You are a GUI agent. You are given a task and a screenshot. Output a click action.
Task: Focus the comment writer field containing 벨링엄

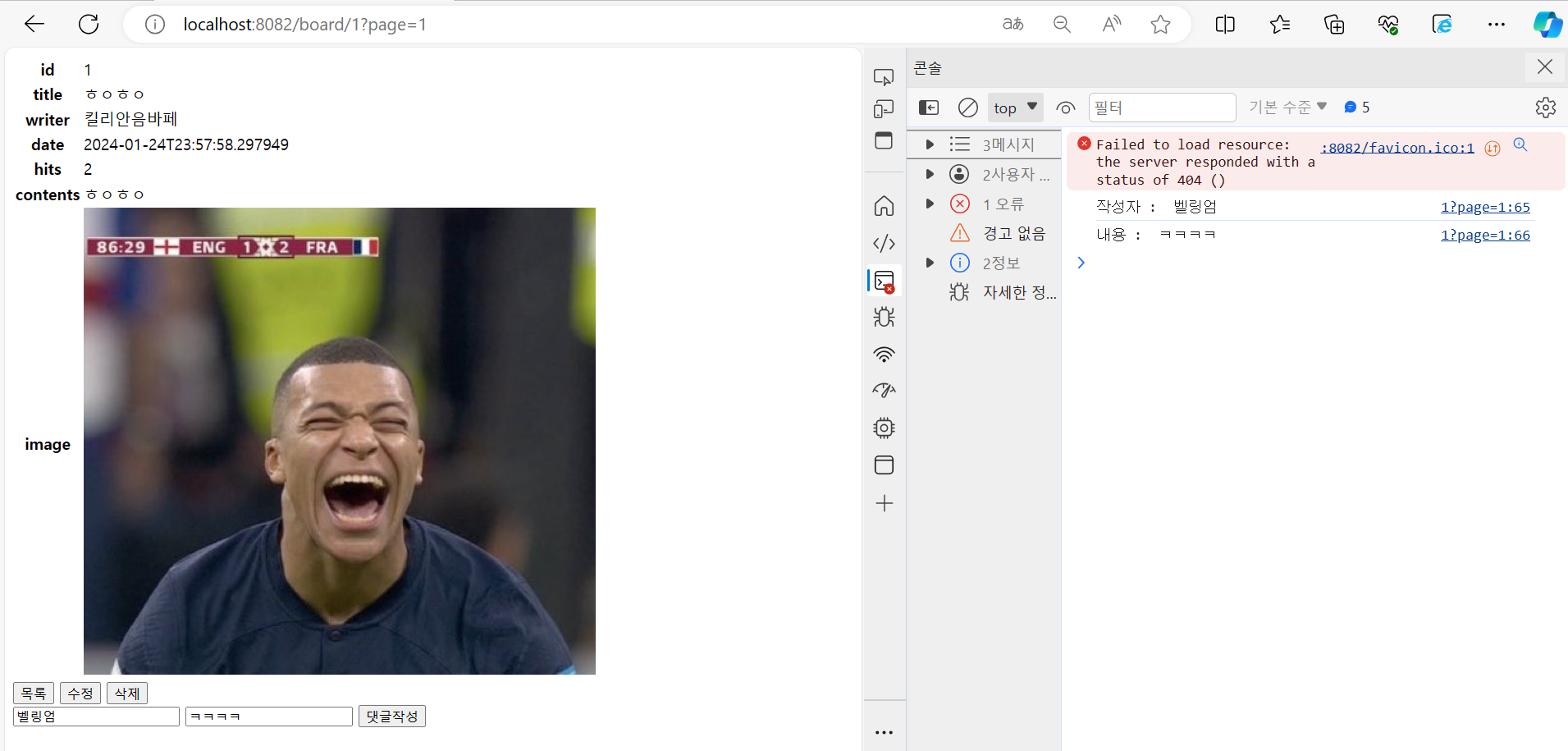point(96,717)
